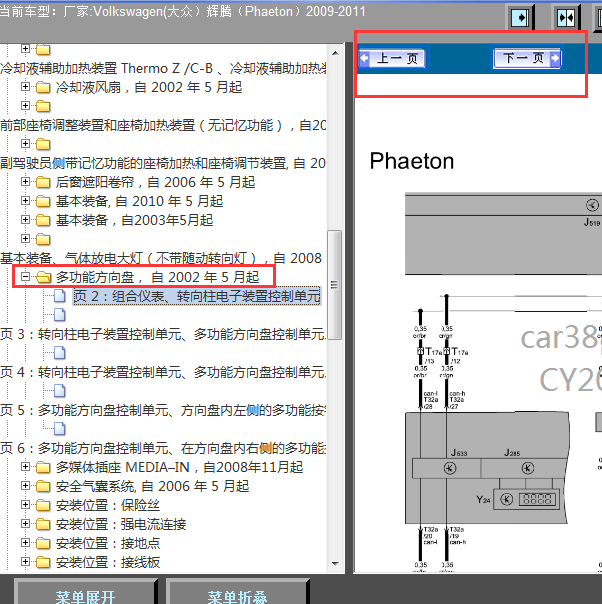Click the folder icon above 冷却液辅助加热装置 label
This screenshot has width=602, height=604.
coord(43,49)
